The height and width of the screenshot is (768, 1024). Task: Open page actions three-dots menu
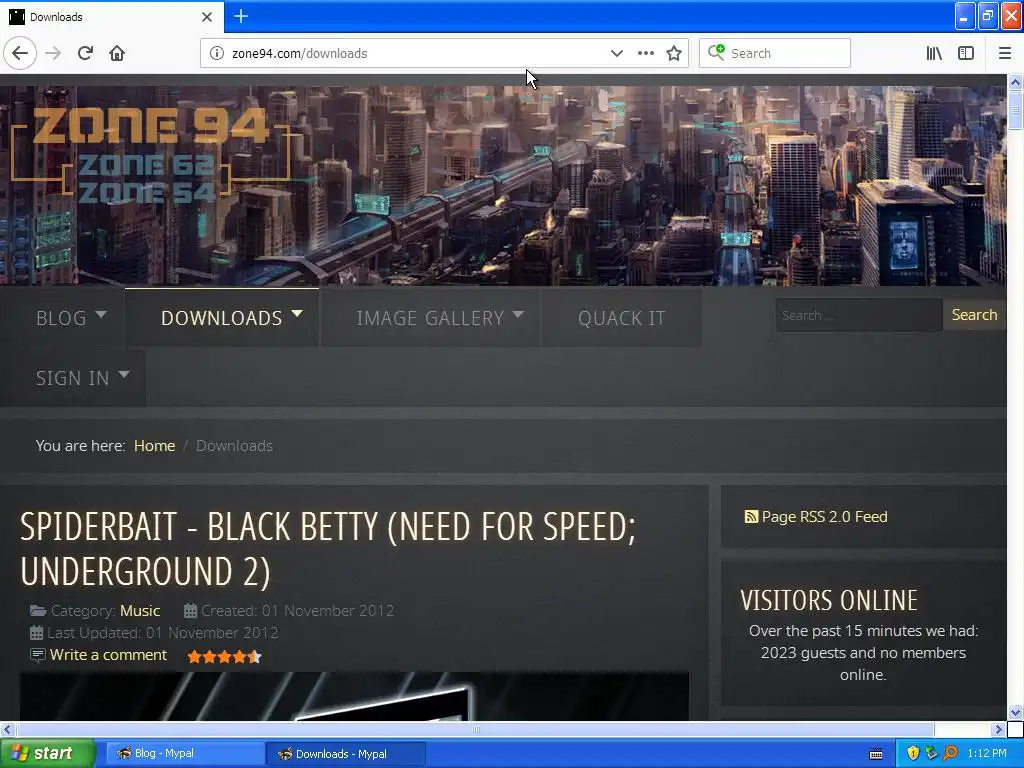pos(646,54)
